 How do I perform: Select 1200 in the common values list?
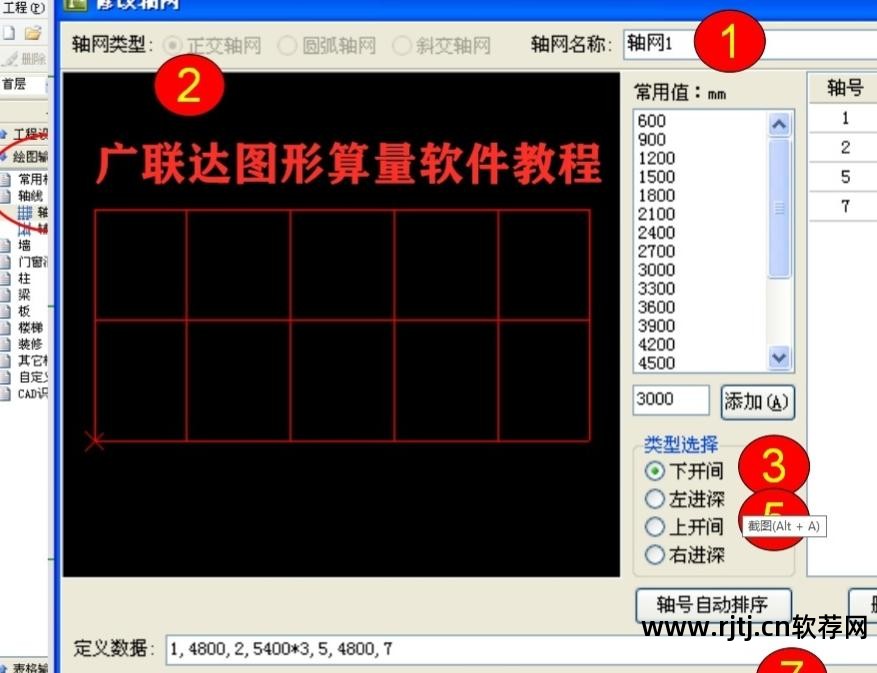657,158
